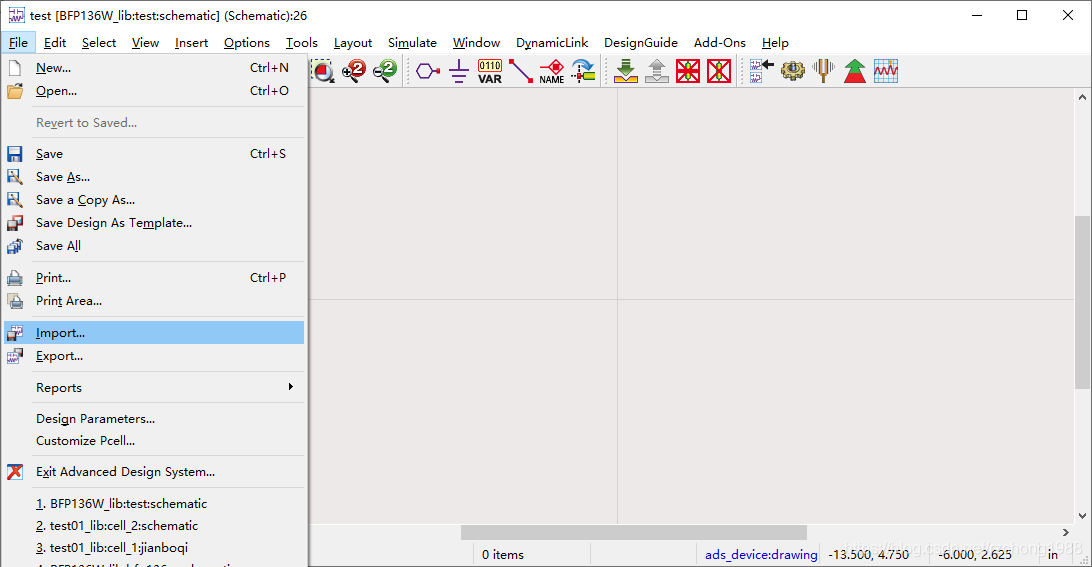The image size is (1092, 567).
Task: Open recent file BFP136W_lib:test:schematic
Action: [x=154, y=504]
